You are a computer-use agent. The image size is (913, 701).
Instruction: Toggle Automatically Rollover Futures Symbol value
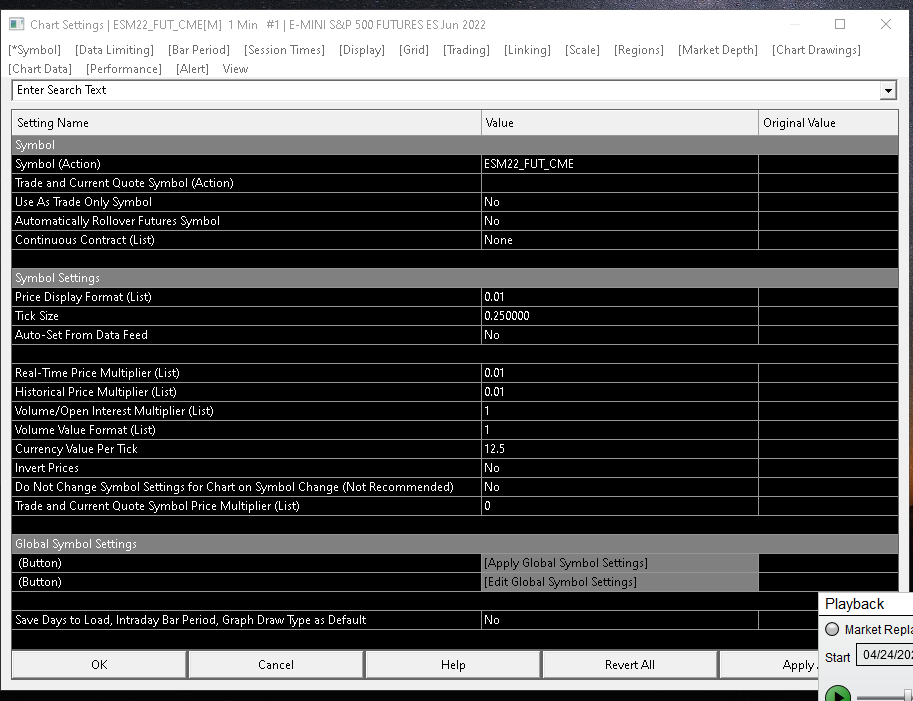pyautogui.click(x=620, y=221)
